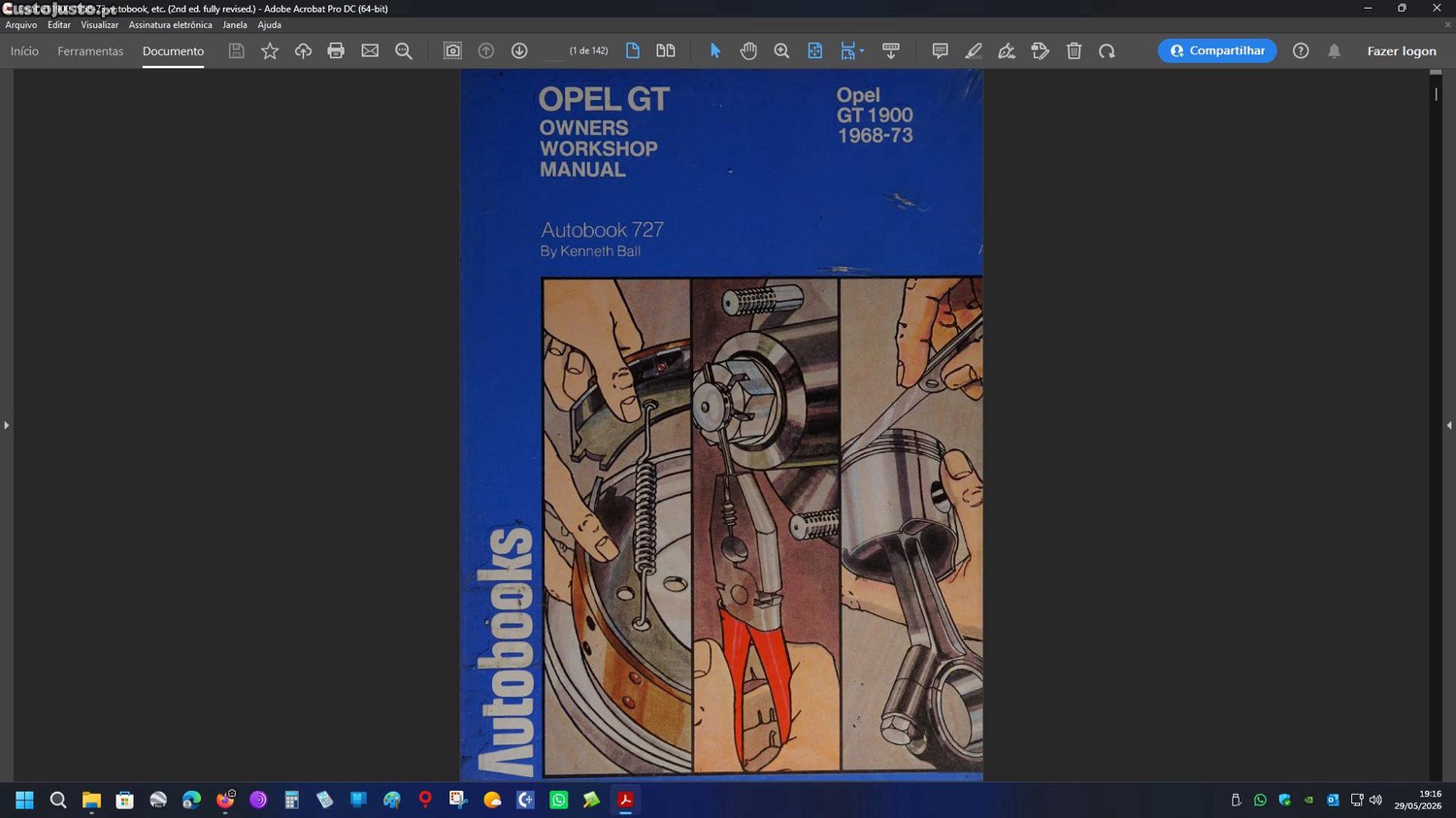
Task: Open the Visualizar menu
Action: tap(99, 25)
